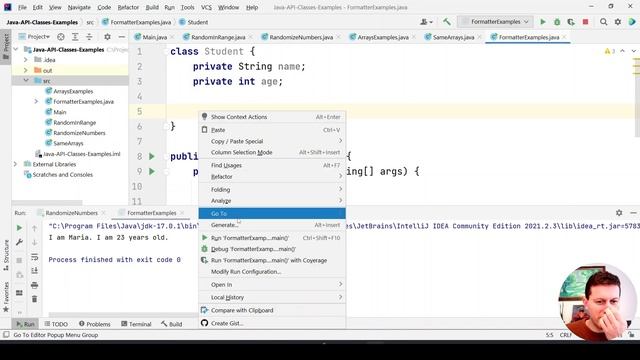
Task: Expand all in Project panel toolbar
Action: click(x=75, y=37)
